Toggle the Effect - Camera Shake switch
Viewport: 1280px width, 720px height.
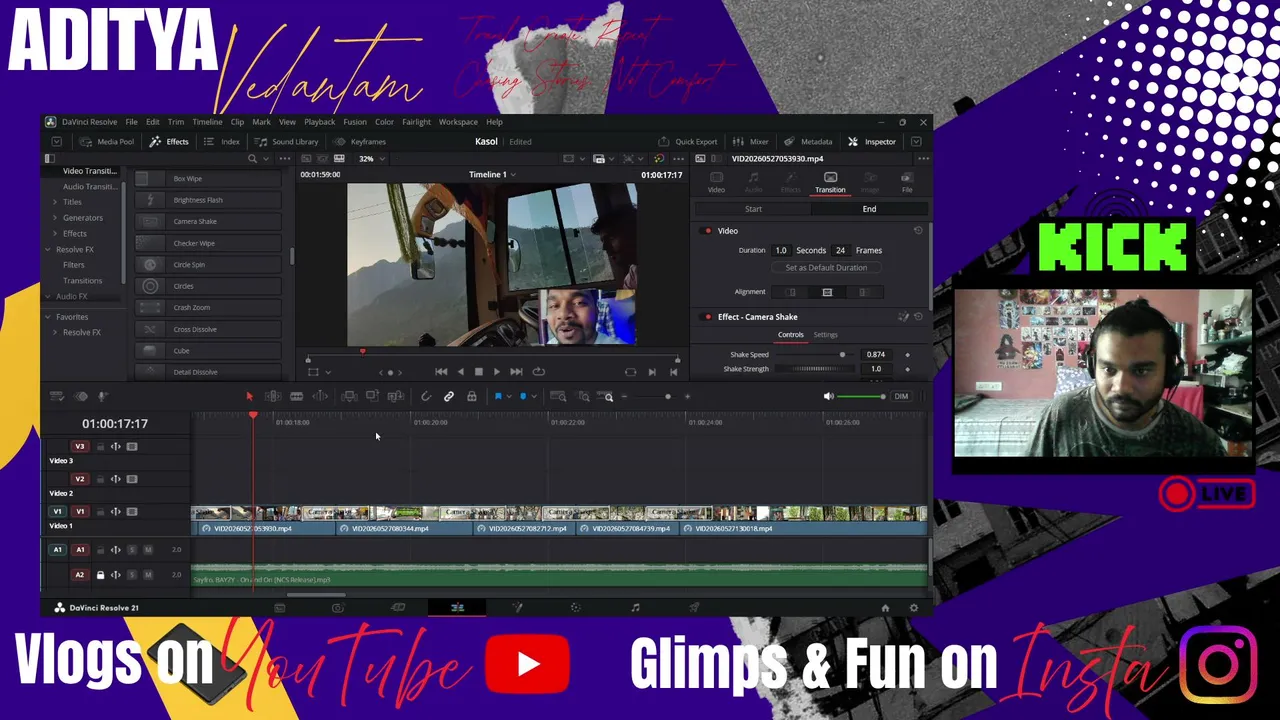coord(708,317)
